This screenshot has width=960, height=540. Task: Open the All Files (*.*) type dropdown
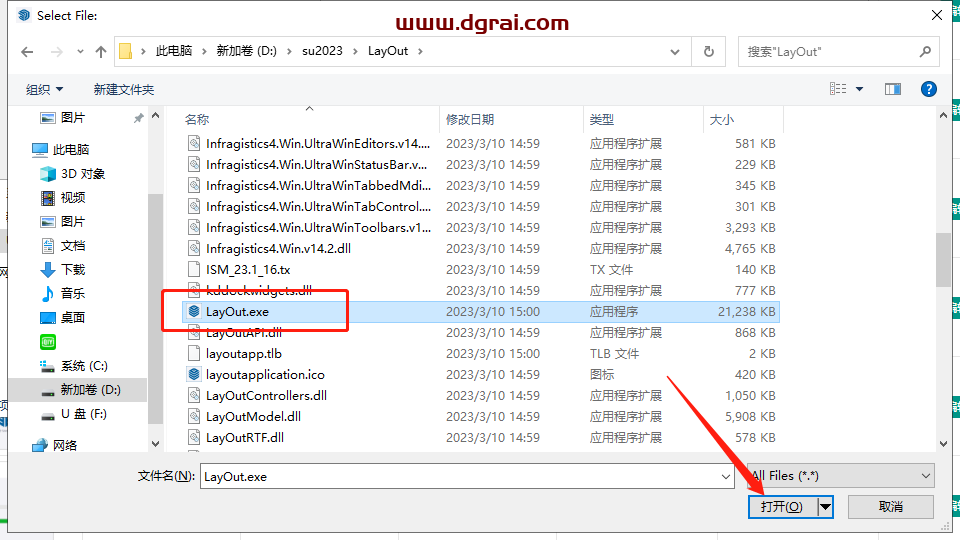point(841,476)
